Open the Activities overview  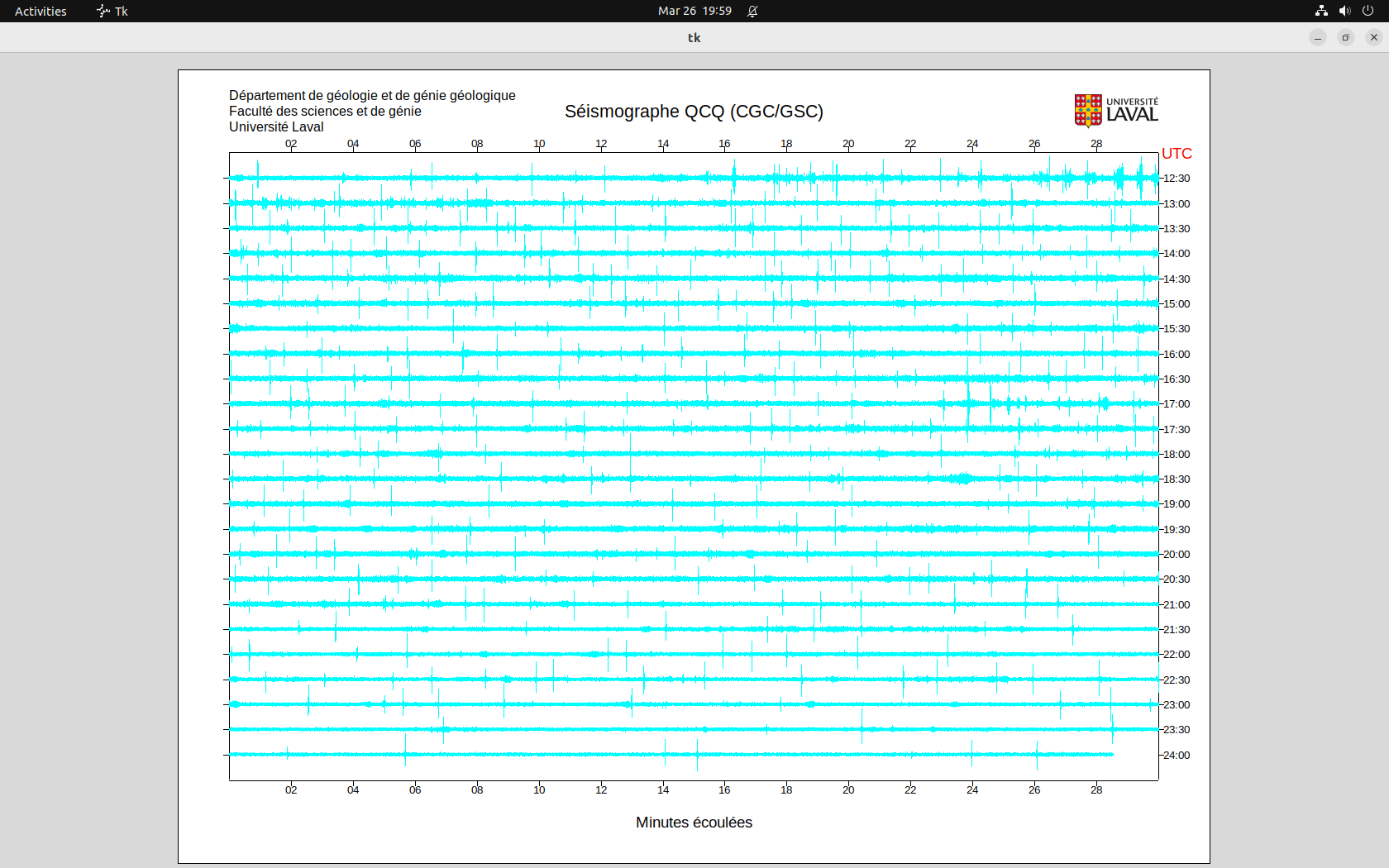[x=41, y=11]
